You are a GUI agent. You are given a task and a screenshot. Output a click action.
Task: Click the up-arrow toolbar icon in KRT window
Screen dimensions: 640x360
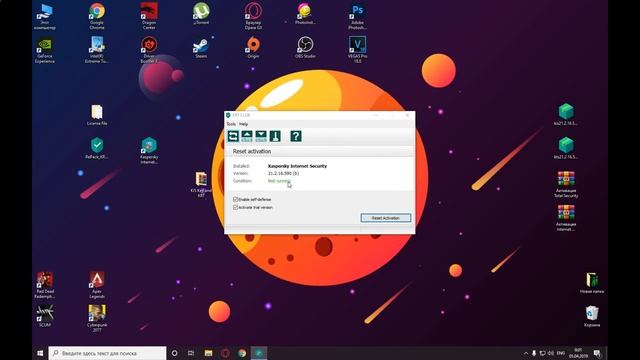click(247, 136)
